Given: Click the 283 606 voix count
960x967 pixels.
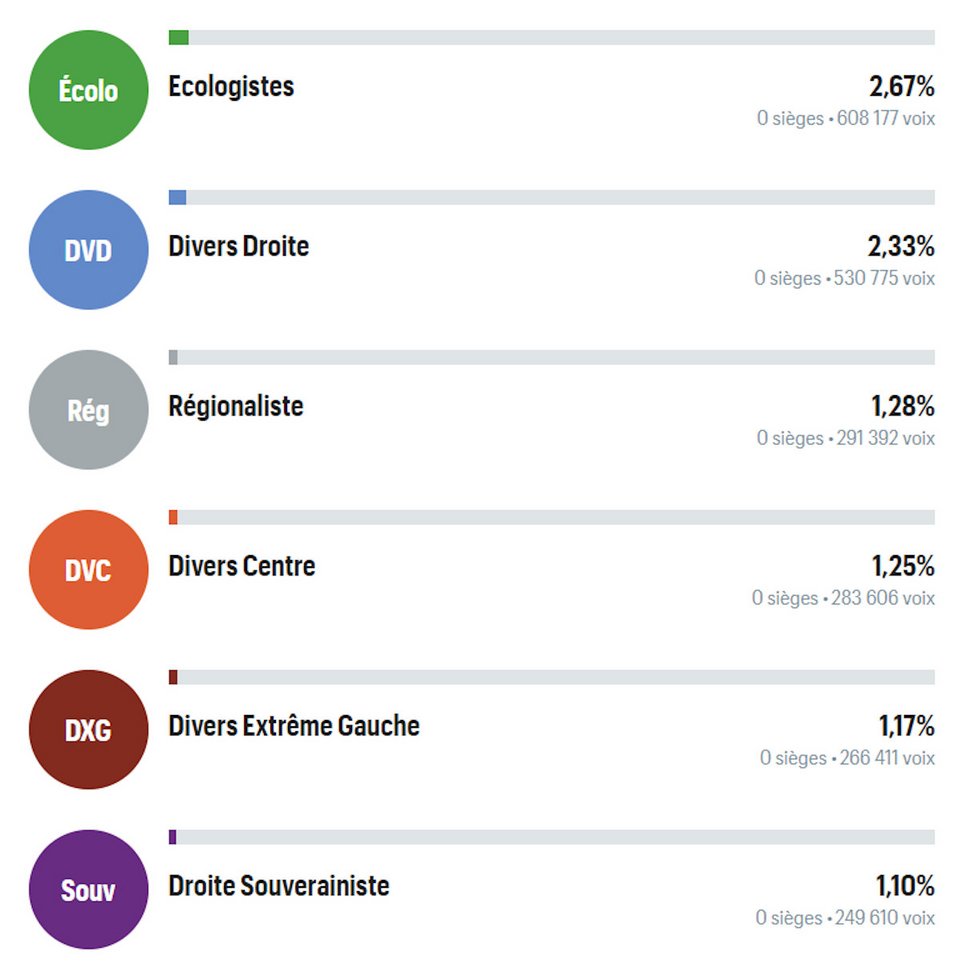Looking at the screenshot, I should click(x=883, y=598).
